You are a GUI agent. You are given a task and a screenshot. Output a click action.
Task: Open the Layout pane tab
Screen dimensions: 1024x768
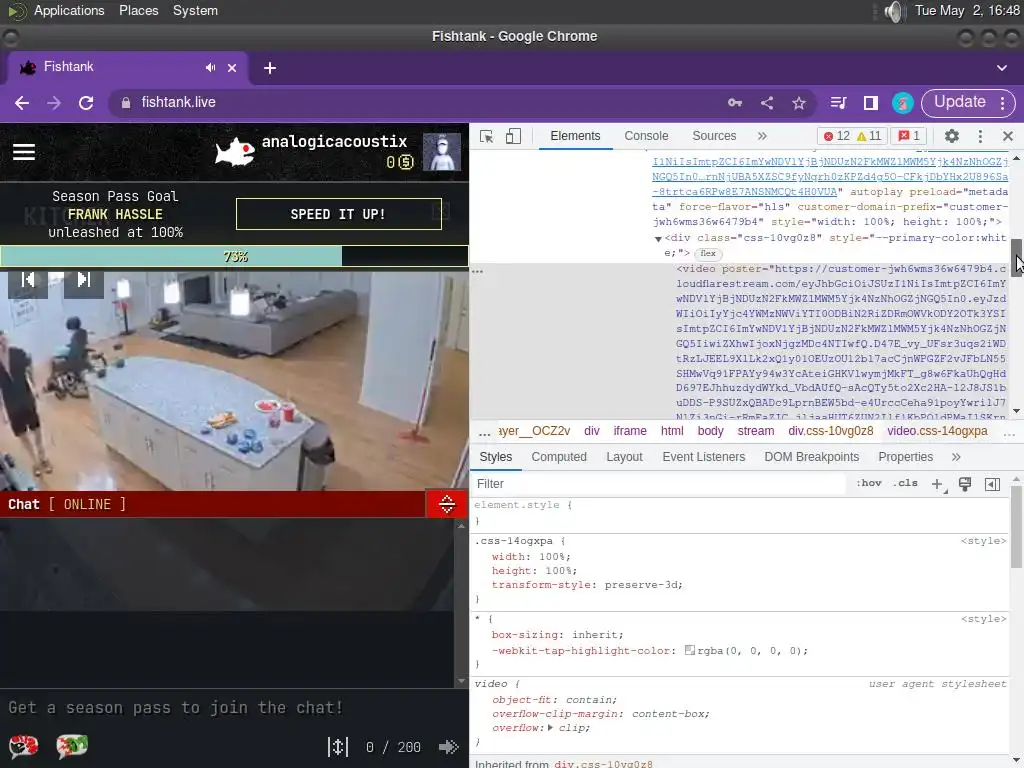click(624, 457)
